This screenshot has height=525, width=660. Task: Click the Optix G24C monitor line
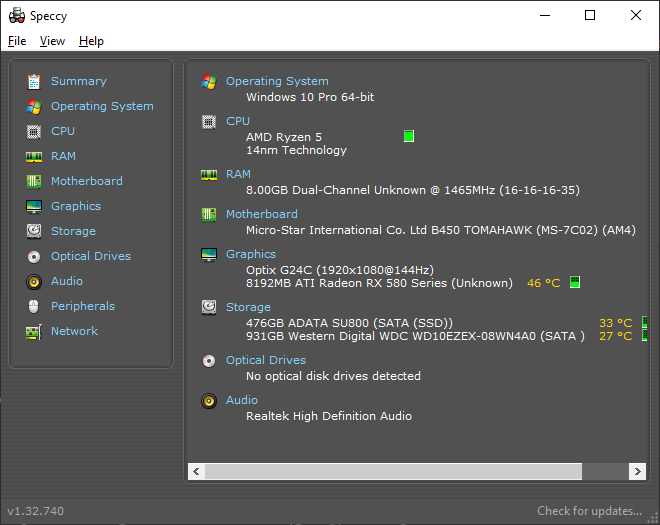tap(340, 270)
